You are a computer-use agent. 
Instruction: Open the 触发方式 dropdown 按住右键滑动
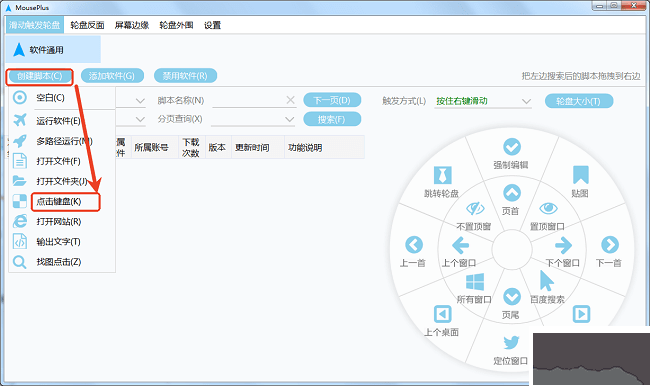coord(483,101)
